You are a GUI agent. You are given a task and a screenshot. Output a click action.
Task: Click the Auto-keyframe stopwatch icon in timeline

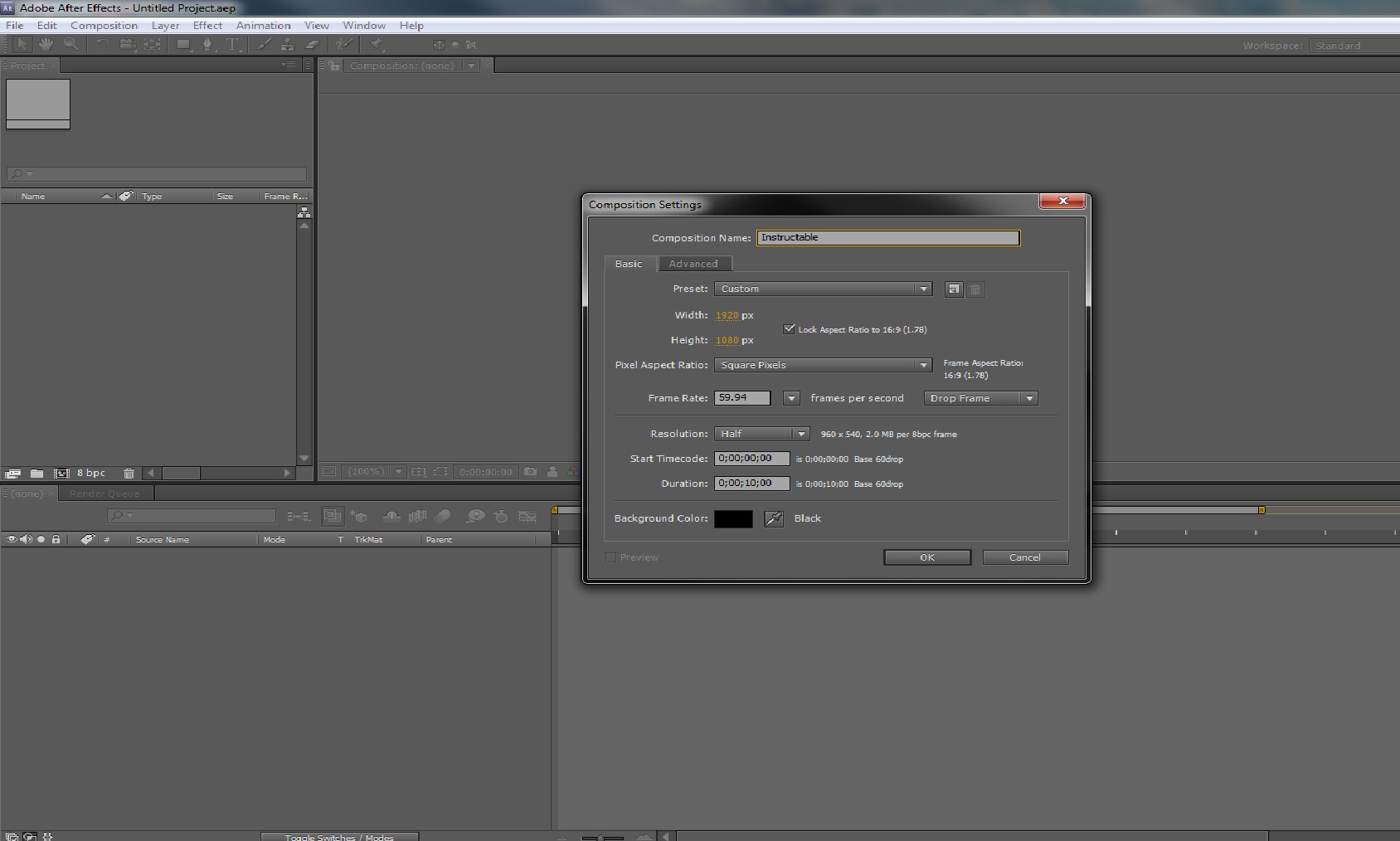click(501, 516)
